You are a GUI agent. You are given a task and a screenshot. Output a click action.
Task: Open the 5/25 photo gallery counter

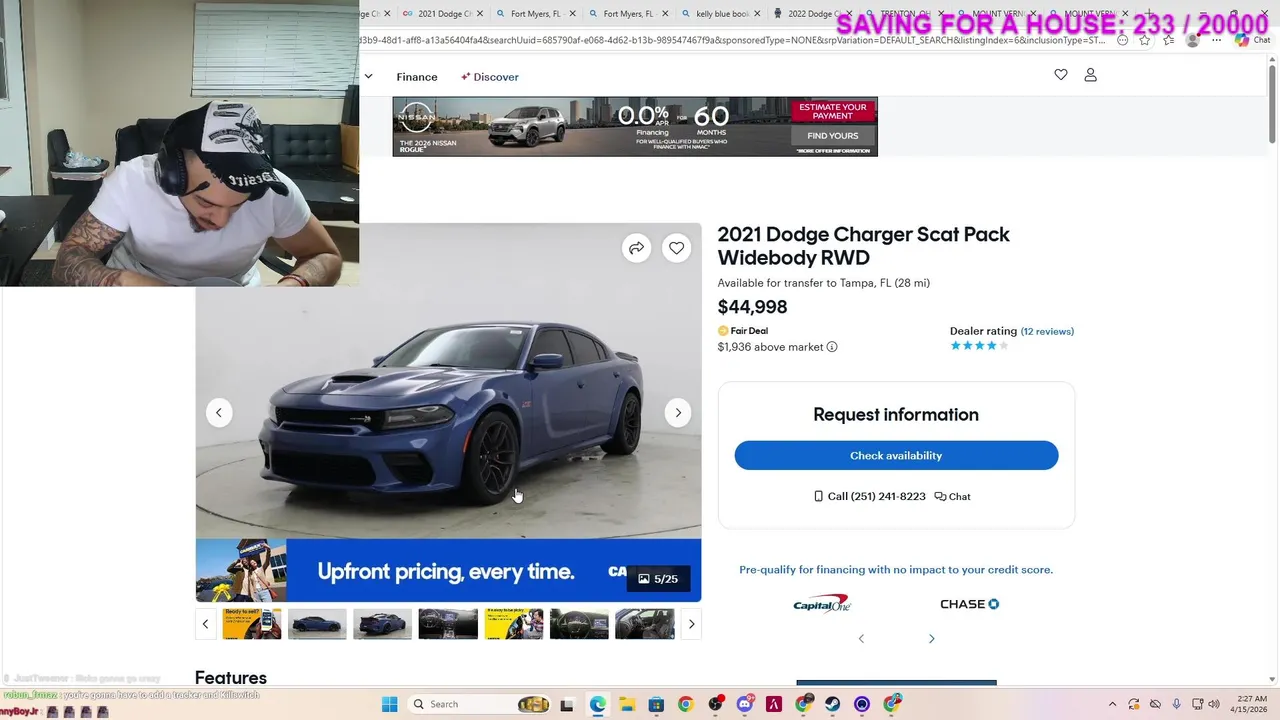(x=658, y=578)
